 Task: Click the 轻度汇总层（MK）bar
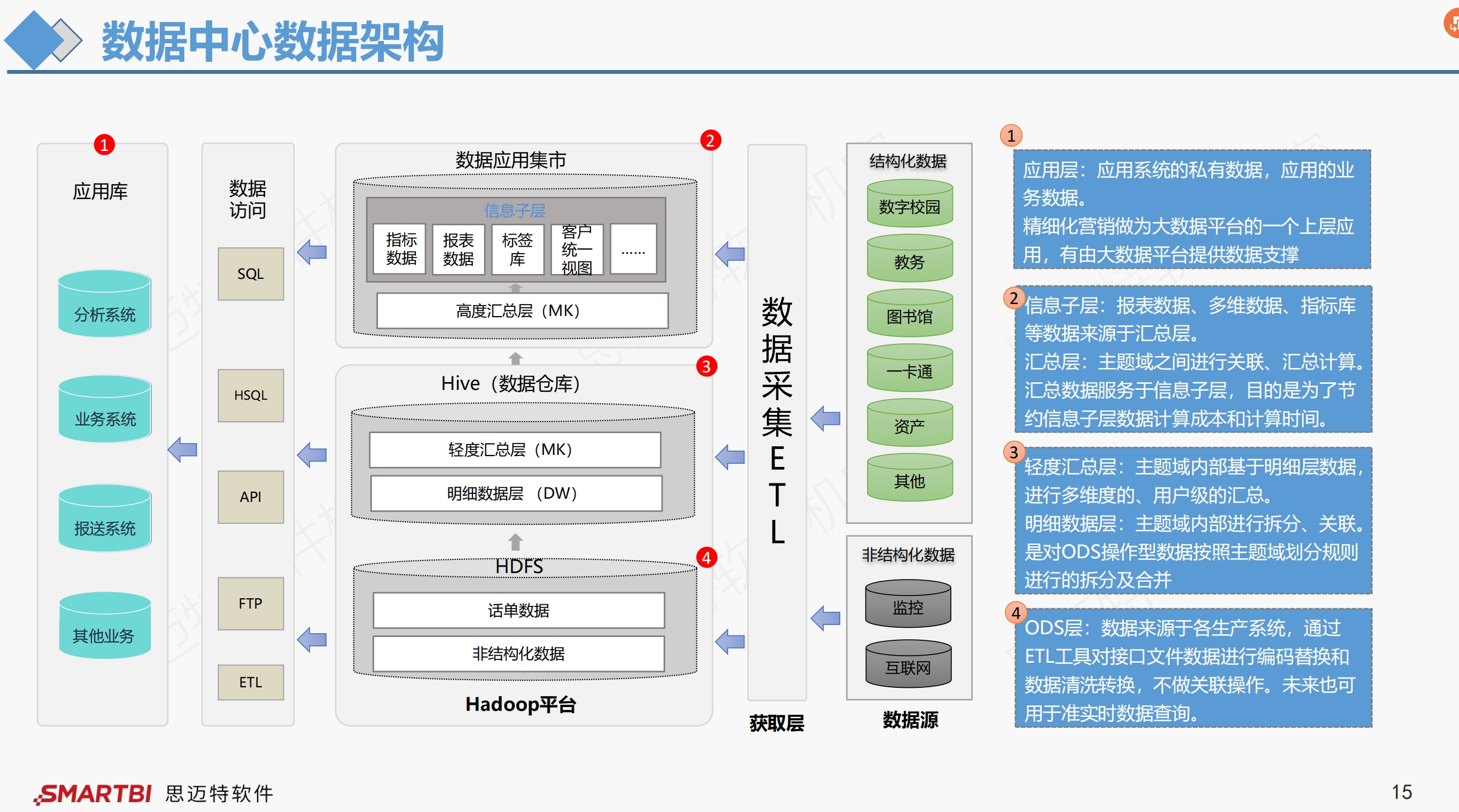(x=515, y=449)
